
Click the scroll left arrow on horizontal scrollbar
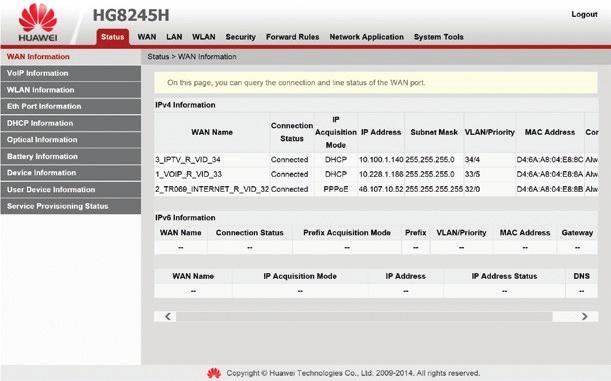(x=168, y=316)
